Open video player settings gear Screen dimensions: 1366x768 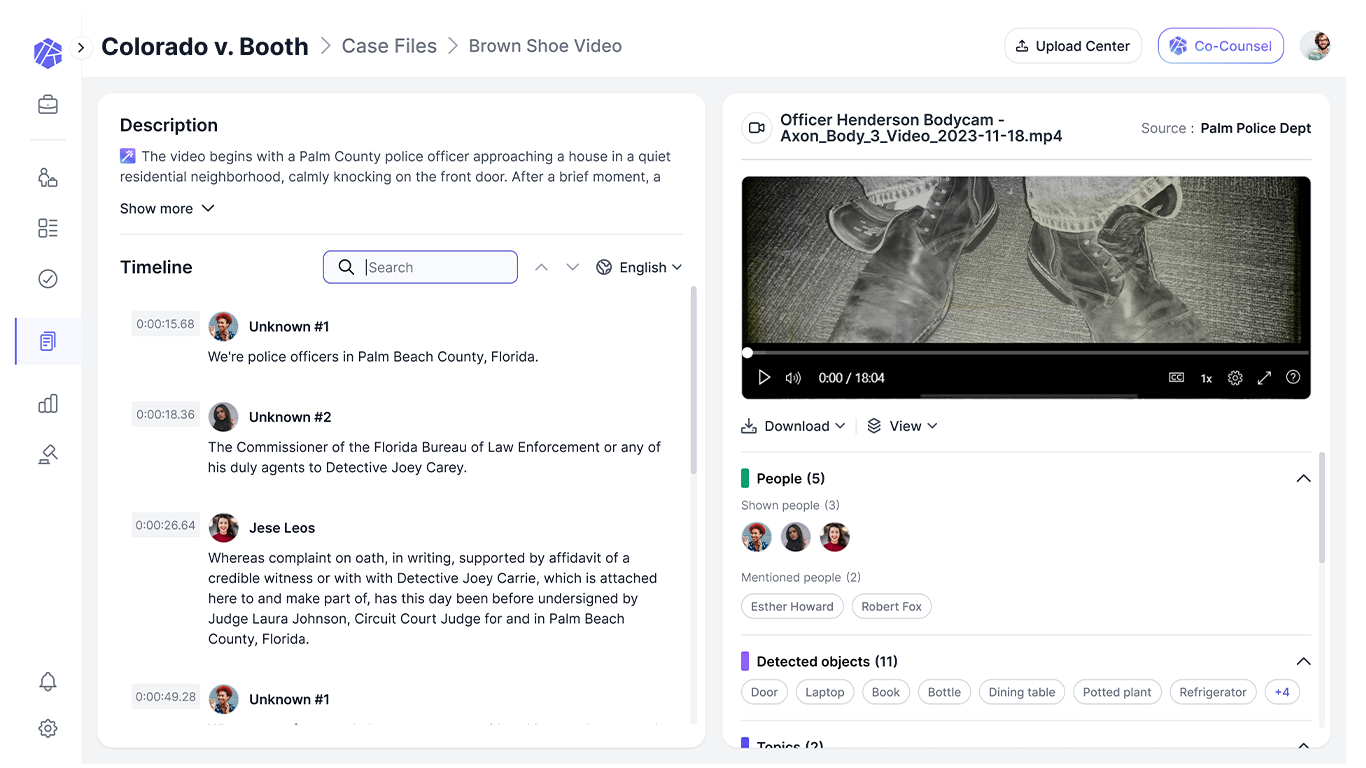tap(1235, 378)
